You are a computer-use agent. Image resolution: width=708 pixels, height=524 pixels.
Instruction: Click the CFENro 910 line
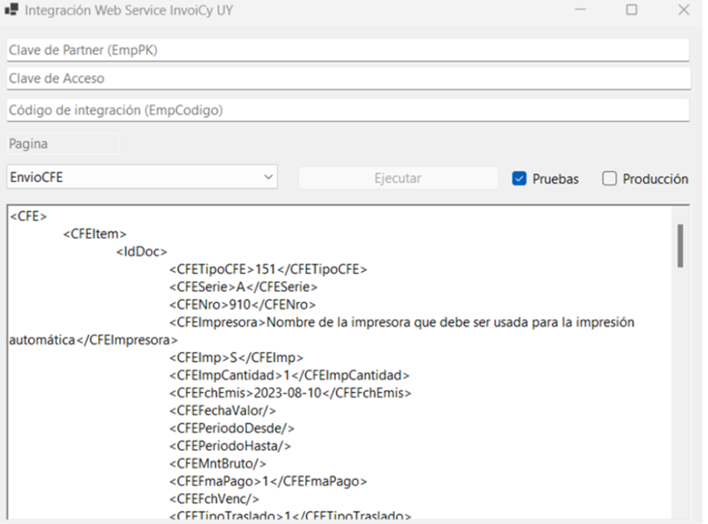tap(242, 304)
